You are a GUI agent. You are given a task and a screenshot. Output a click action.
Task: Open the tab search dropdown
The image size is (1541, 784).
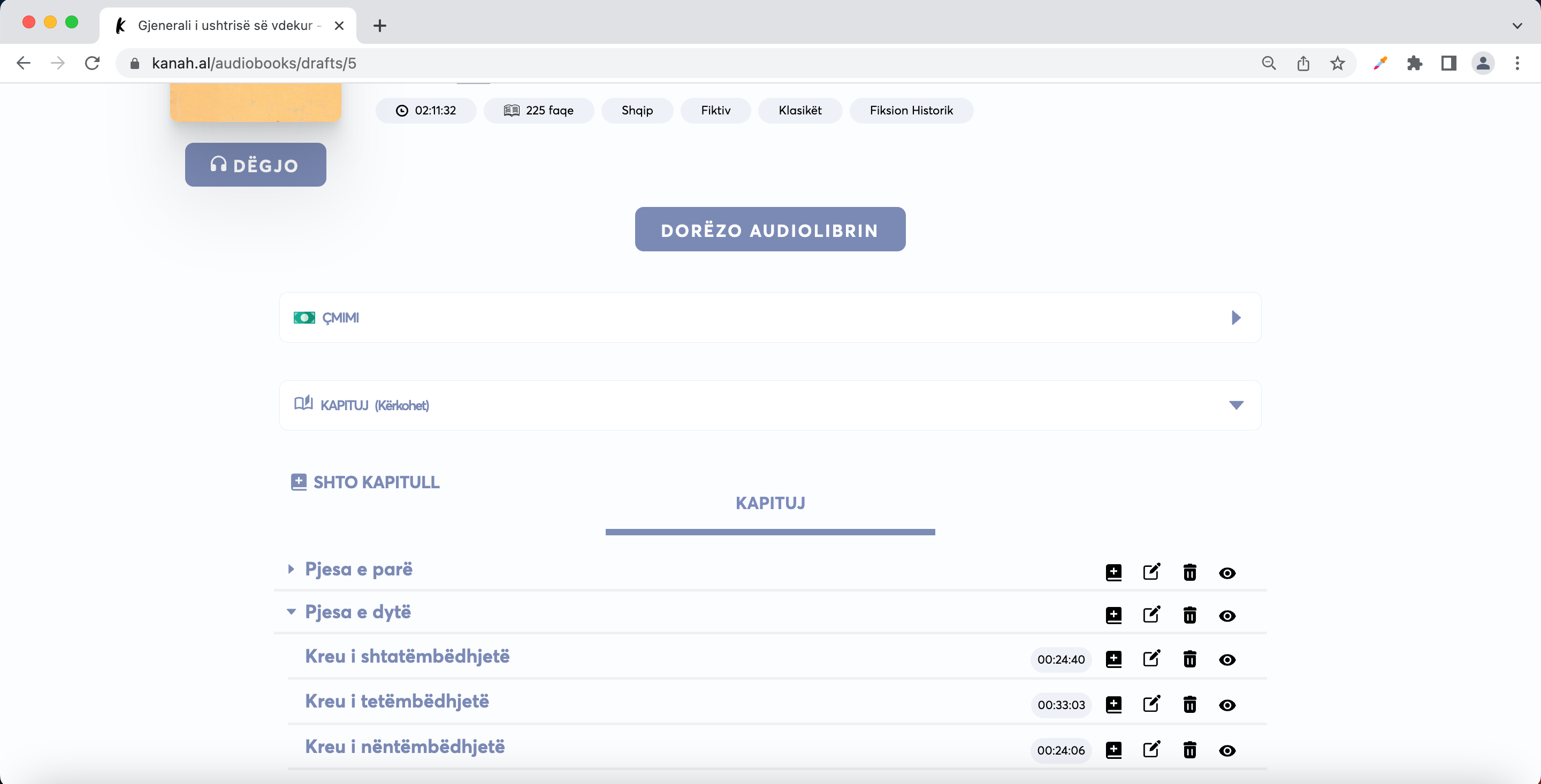pos(1517,25)
